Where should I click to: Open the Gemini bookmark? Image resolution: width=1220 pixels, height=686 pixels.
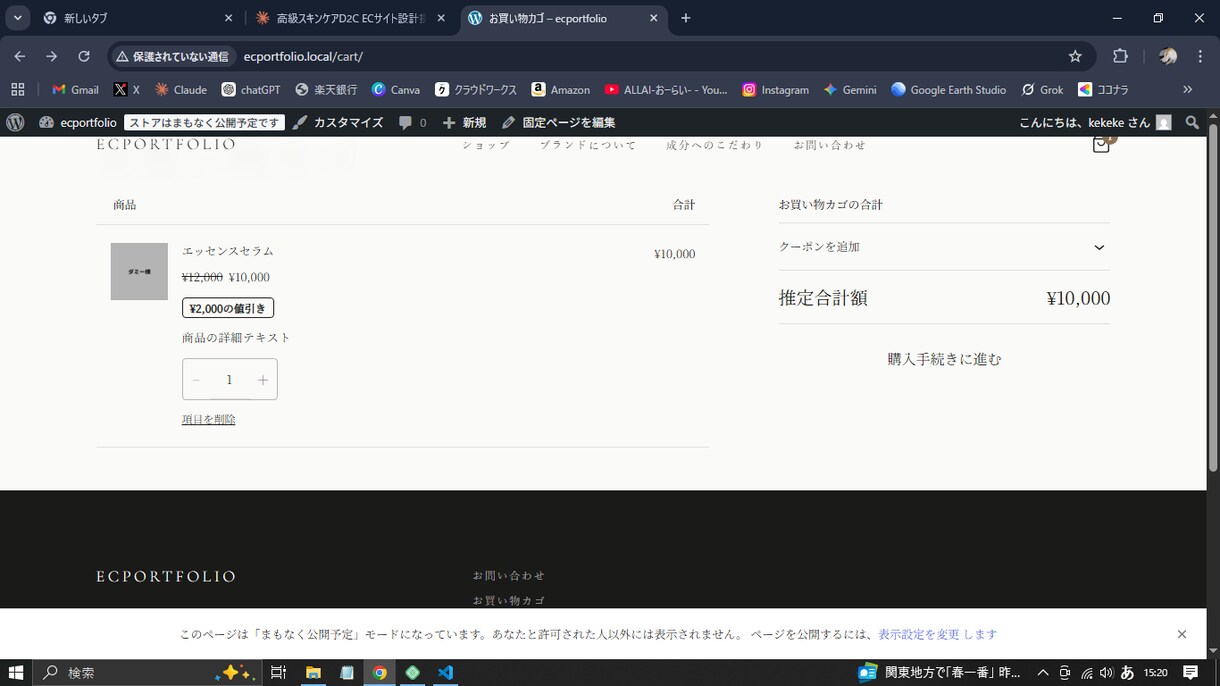point(850,89)
